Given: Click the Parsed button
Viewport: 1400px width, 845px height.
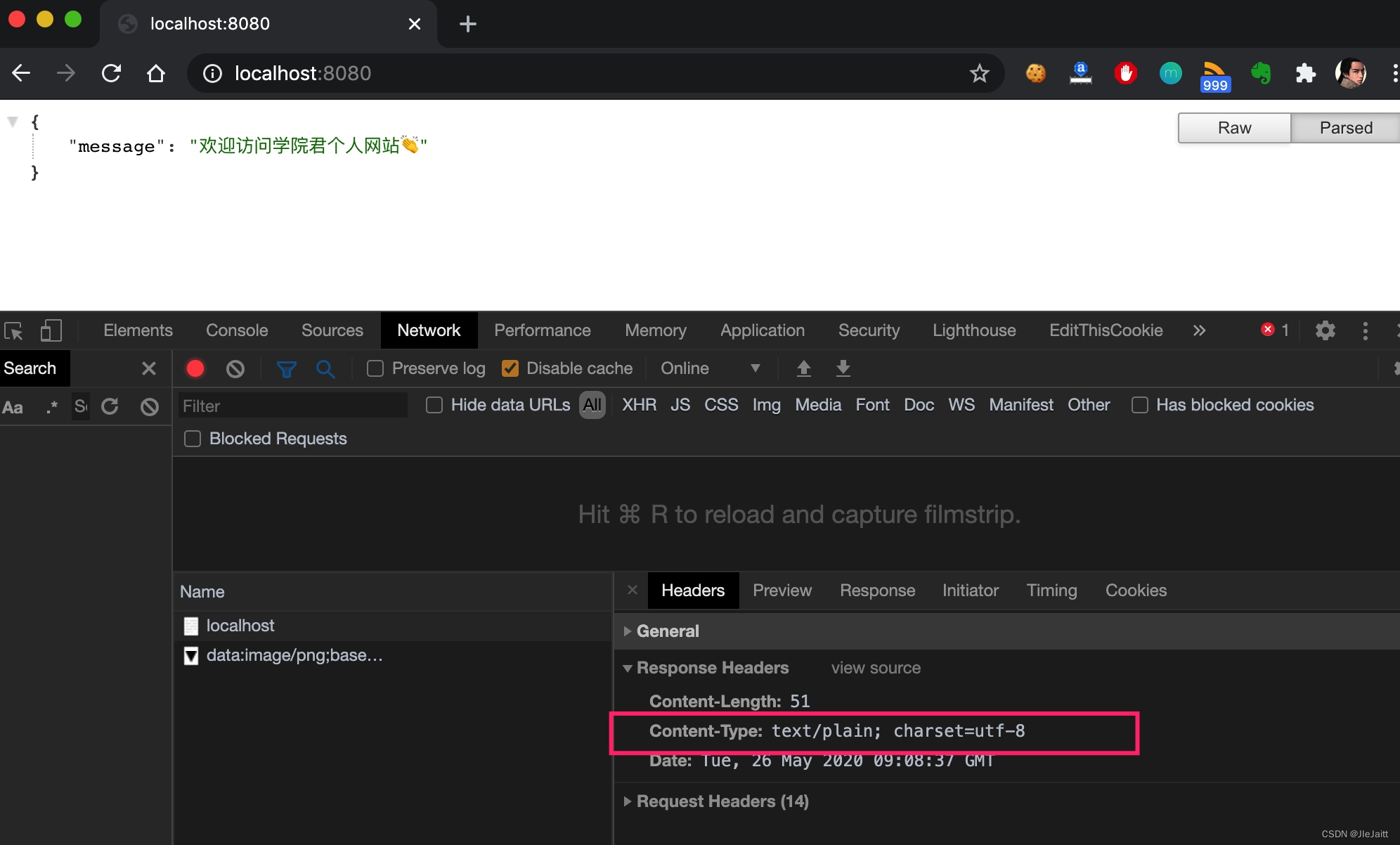Looking at the screenshot, I should (1344, 127).
